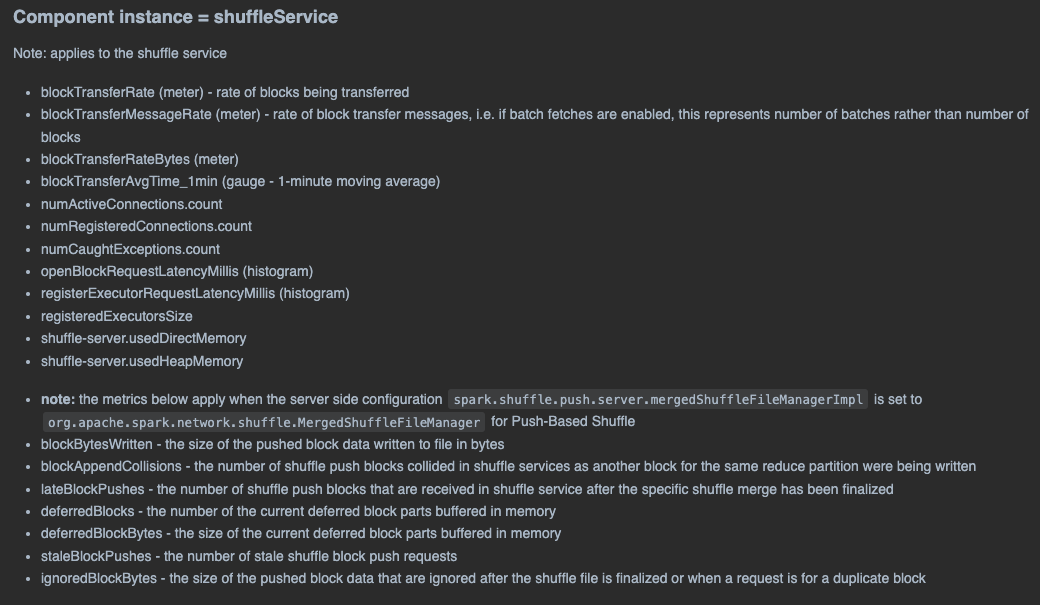Click the staleBlockPushes metric description
The height and width of the screenshot is (605, 1040).
[249, 557]
